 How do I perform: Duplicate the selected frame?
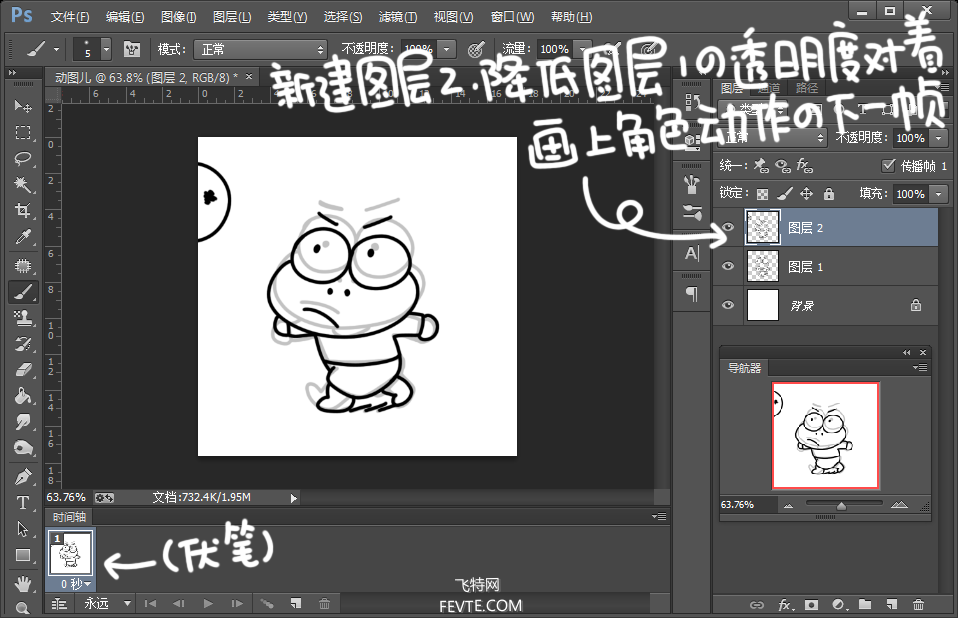coord(296,604)
